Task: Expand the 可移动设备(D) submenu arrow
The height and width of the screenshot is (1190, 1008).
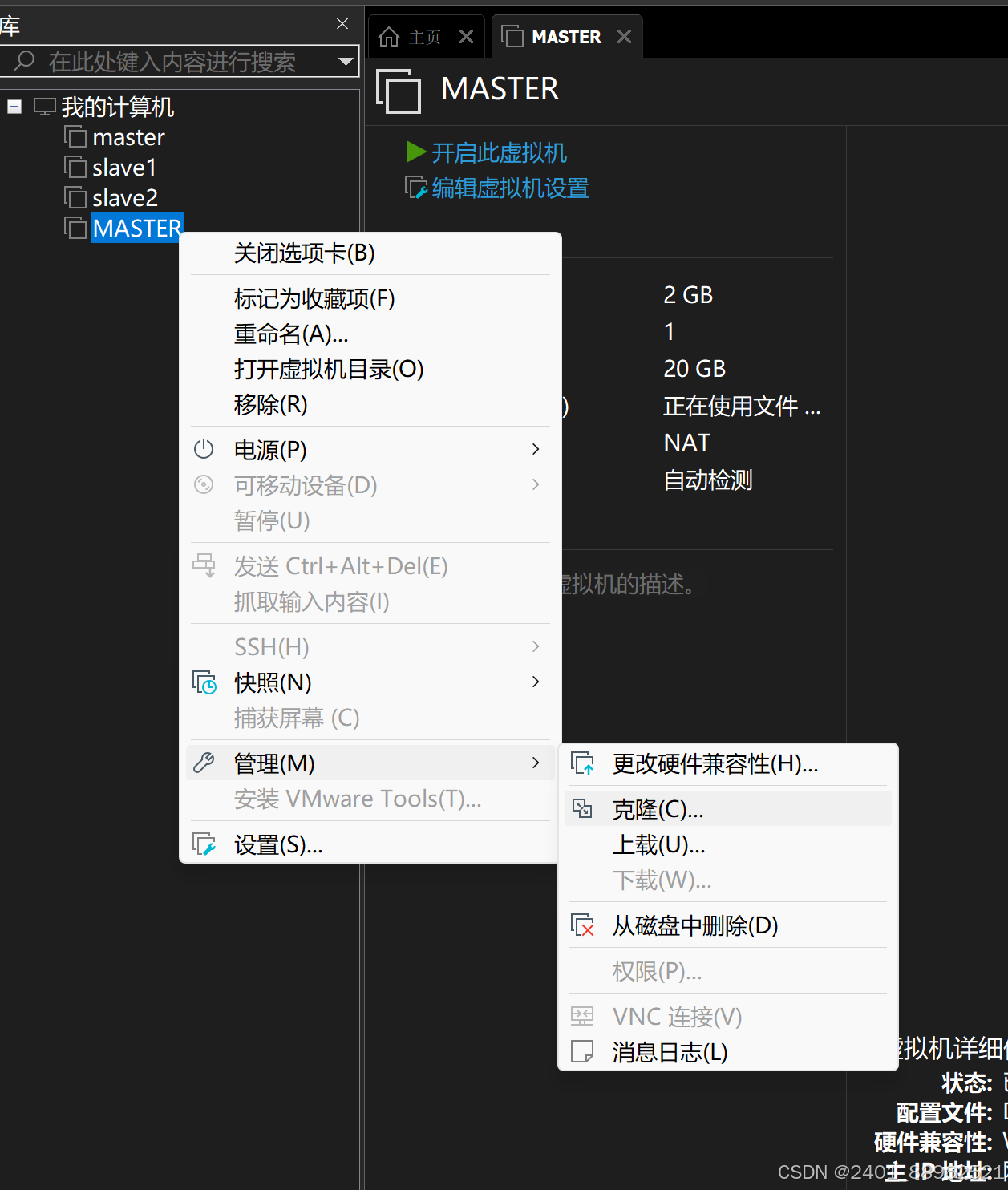Action: tap(536, 484)
